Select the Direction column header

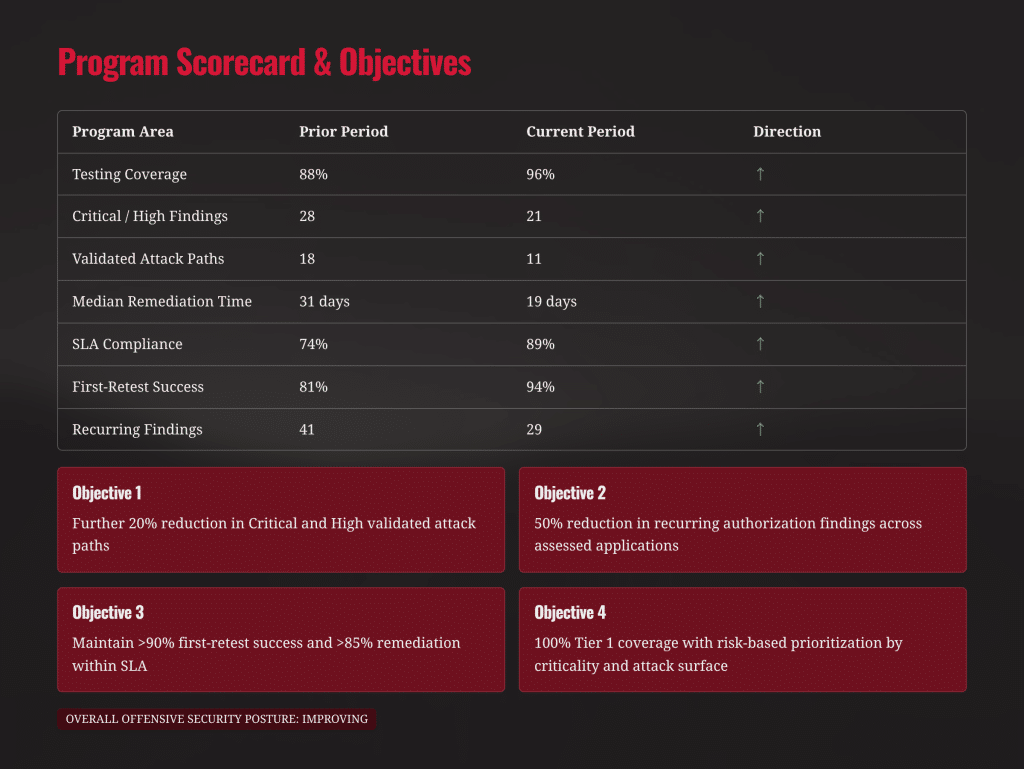pyautogui.click(x=787, y=132)
